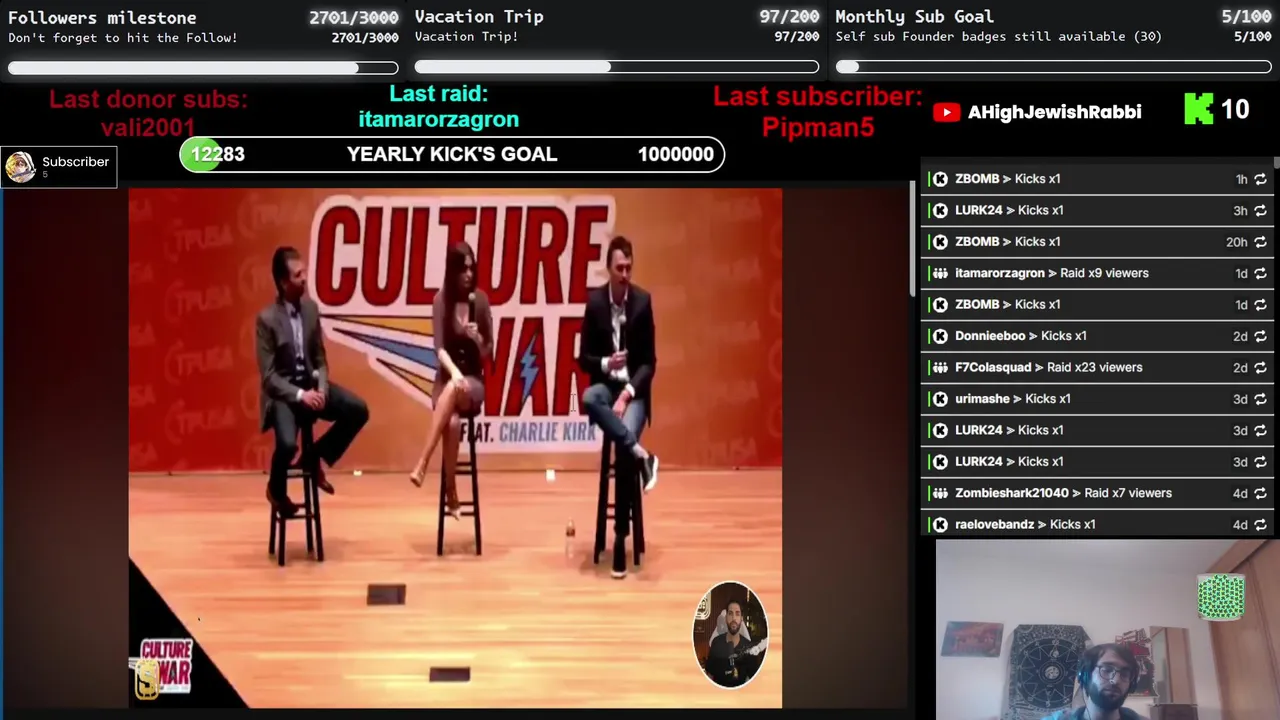
Task: Click the last raid name itamarorzagron
Action: [438, 119]
